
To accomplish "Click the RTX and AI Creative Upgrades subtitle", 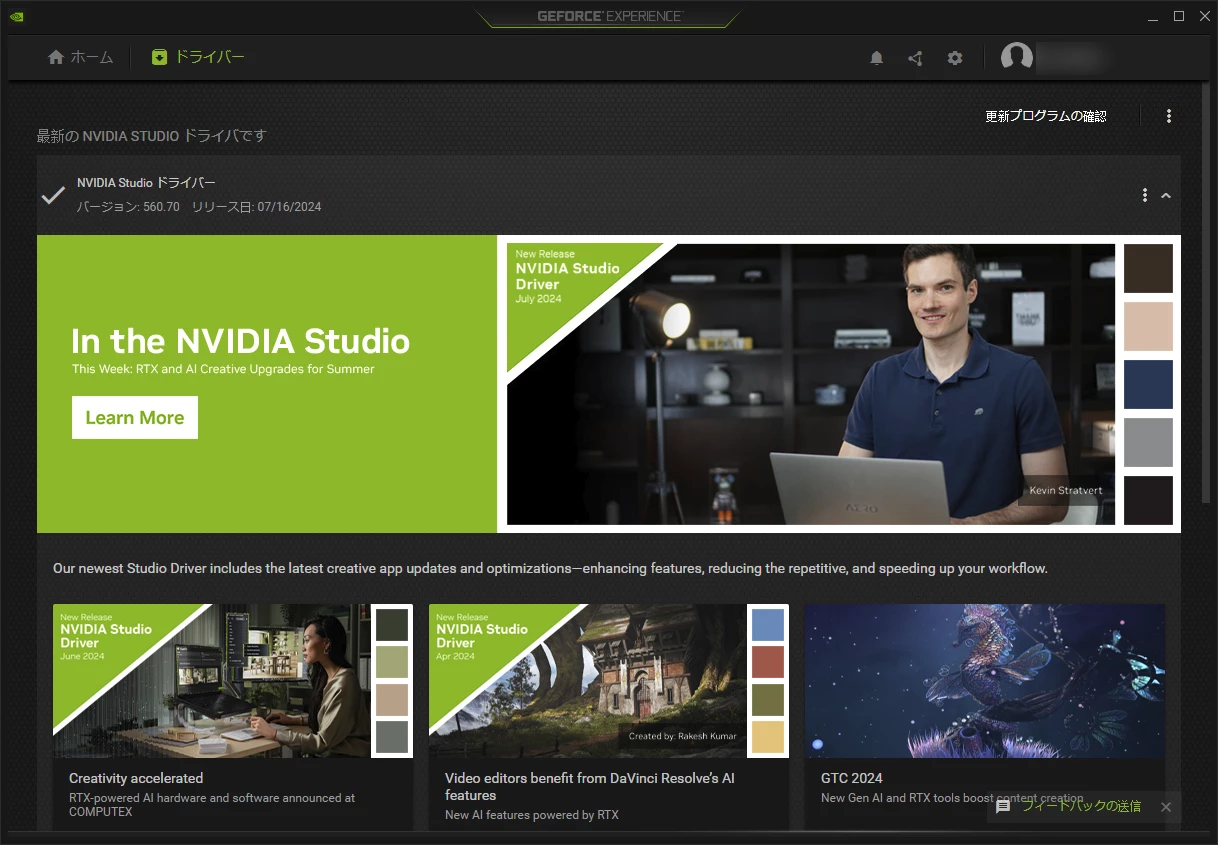I will click(x=223, y=369).
